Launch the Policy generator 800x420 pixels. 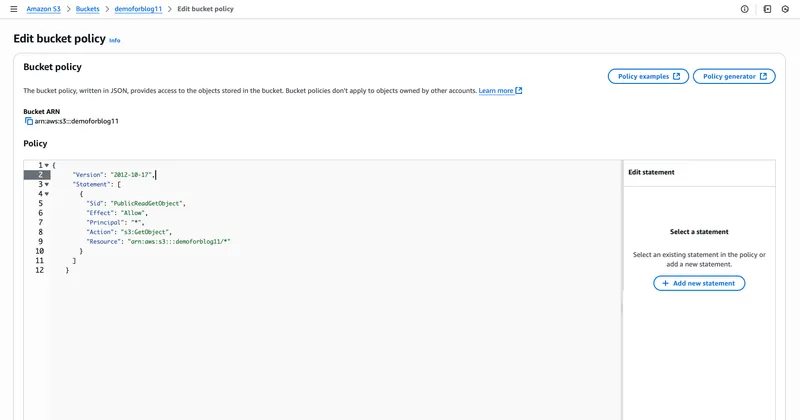(x=735, y=76)
